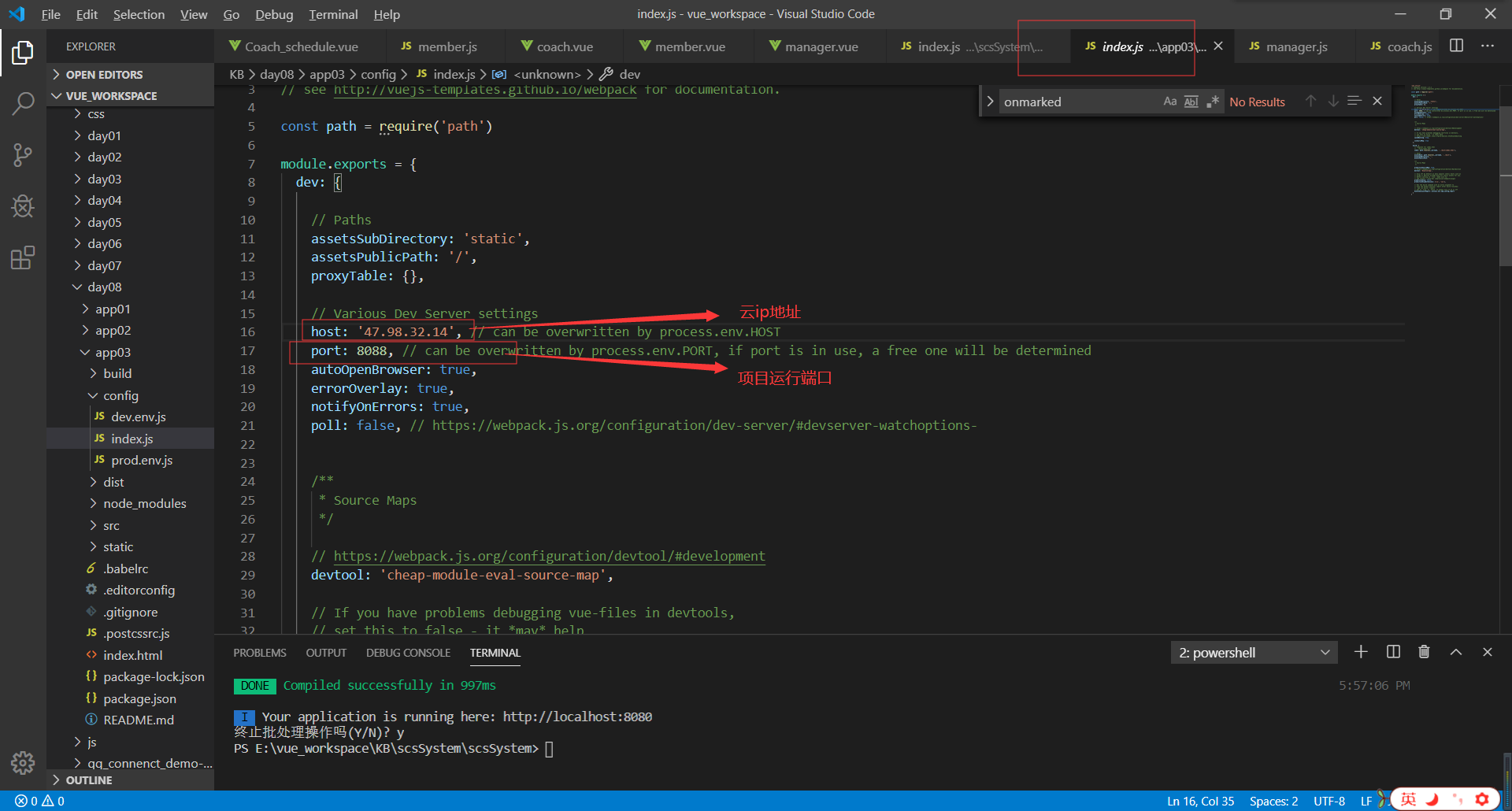Open the Source Control view
This screenshot has width=1512, height=811.
23,155
